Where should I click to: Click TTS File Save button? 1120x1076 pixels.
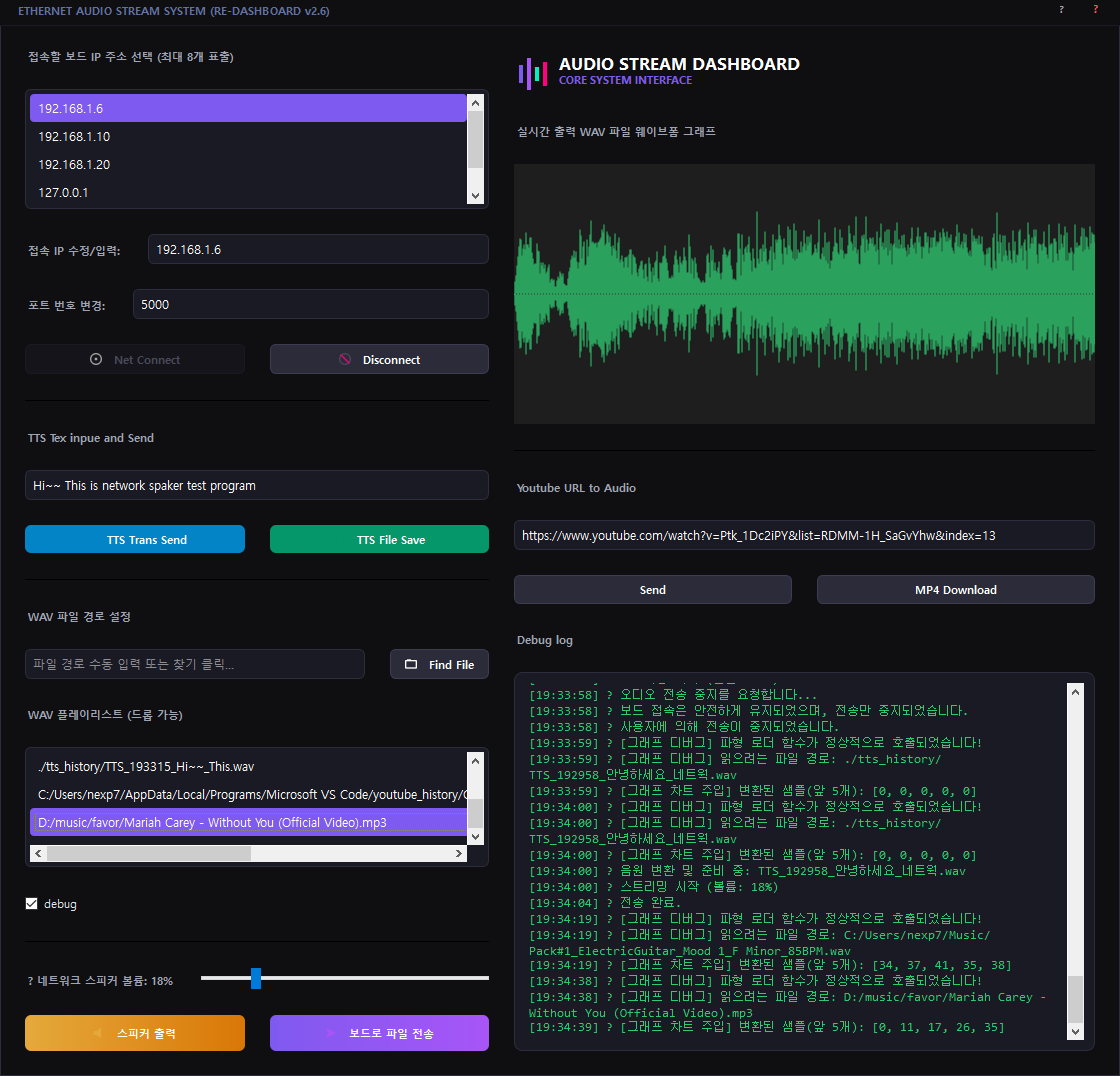pyautogui.click(x=379, y=539)
